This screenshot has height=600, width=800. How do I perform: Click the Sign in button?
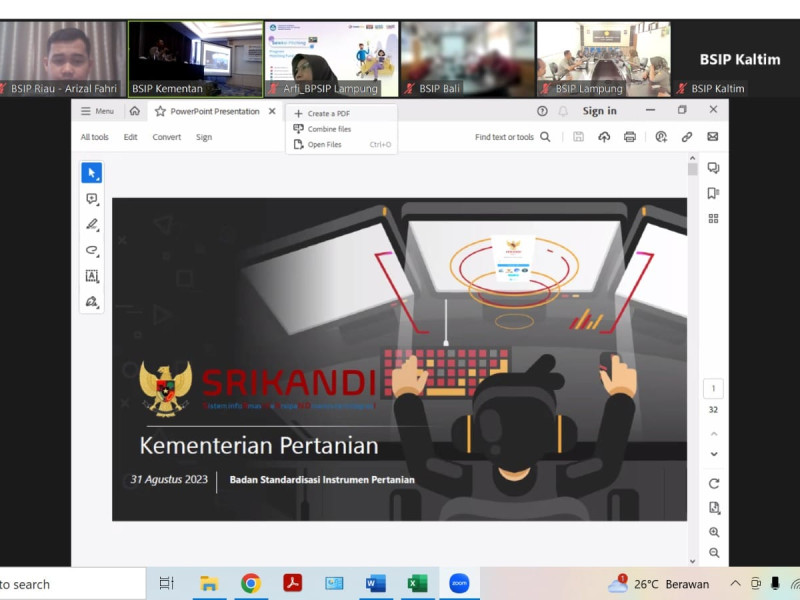(599, 111)
